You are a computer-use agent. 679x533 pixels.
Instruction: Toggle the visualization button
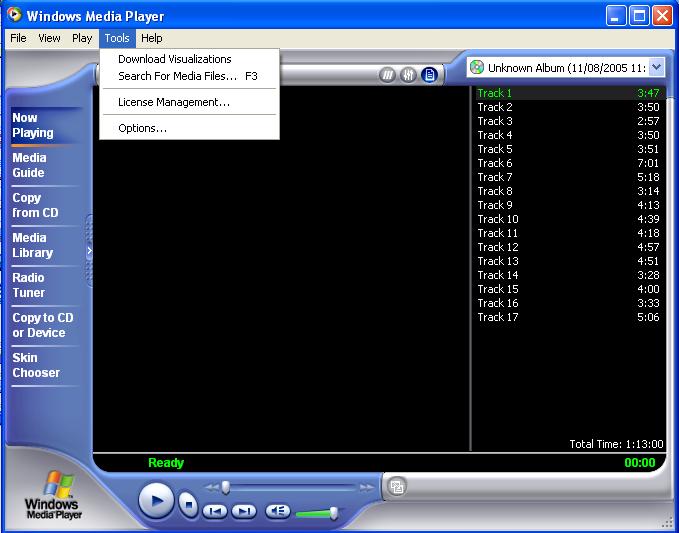388,75
